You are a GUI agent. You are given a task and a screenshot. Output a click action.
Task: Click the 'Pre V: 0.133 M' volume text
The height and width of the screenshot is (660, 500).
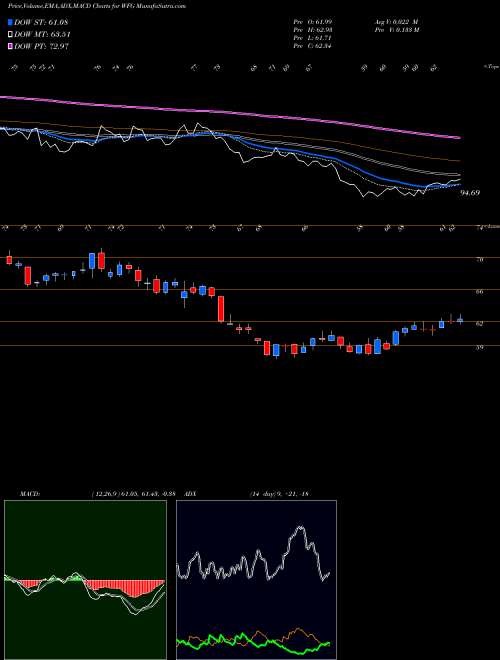tap(397, 30)
